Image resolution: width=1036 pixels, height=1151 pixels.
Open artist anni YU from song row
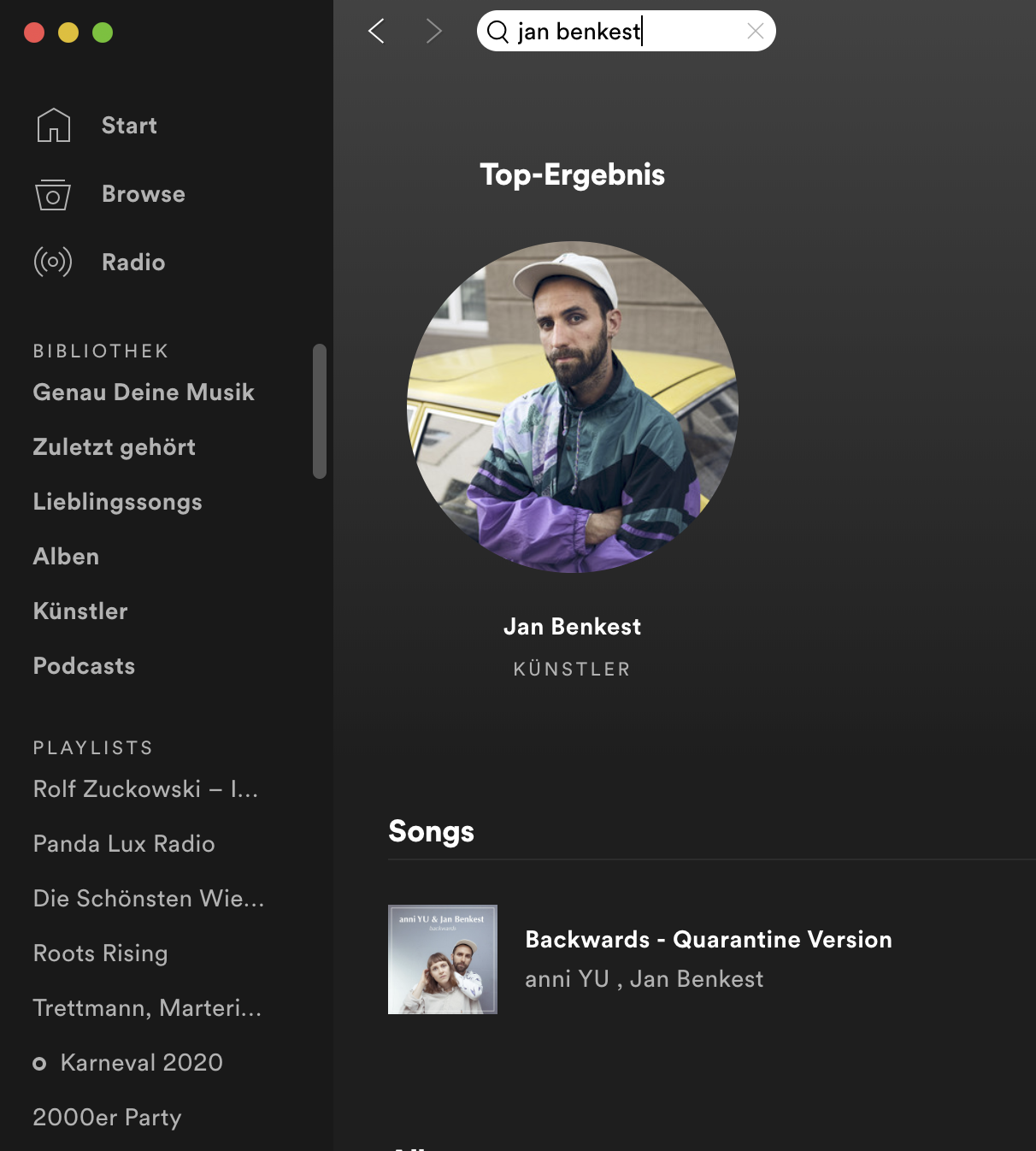pos(567,978)
